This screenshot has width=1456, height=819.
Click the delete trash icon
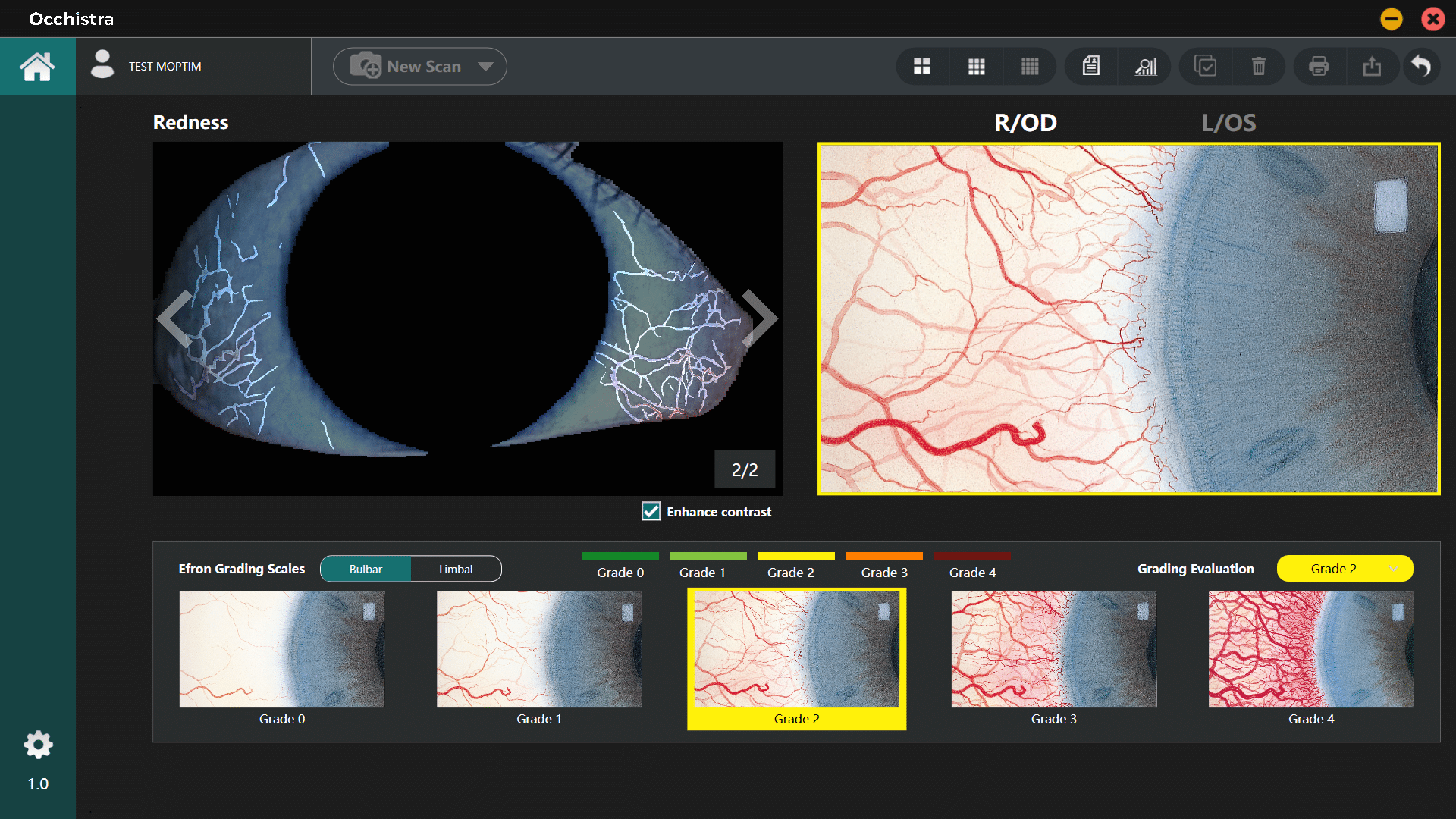point(1258,67)
